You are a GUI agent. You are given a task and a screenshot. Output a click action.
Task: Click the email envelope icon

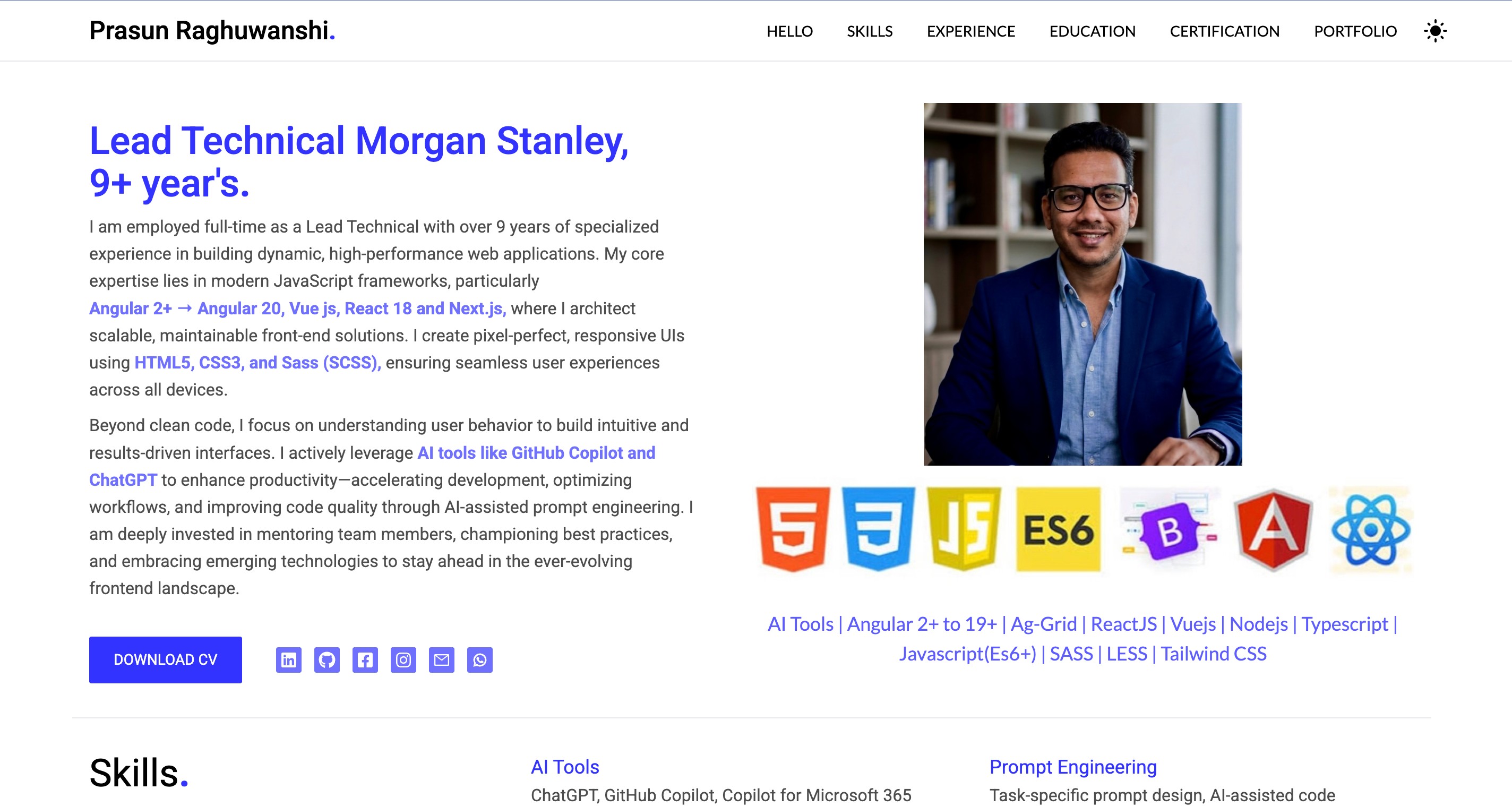441,660
